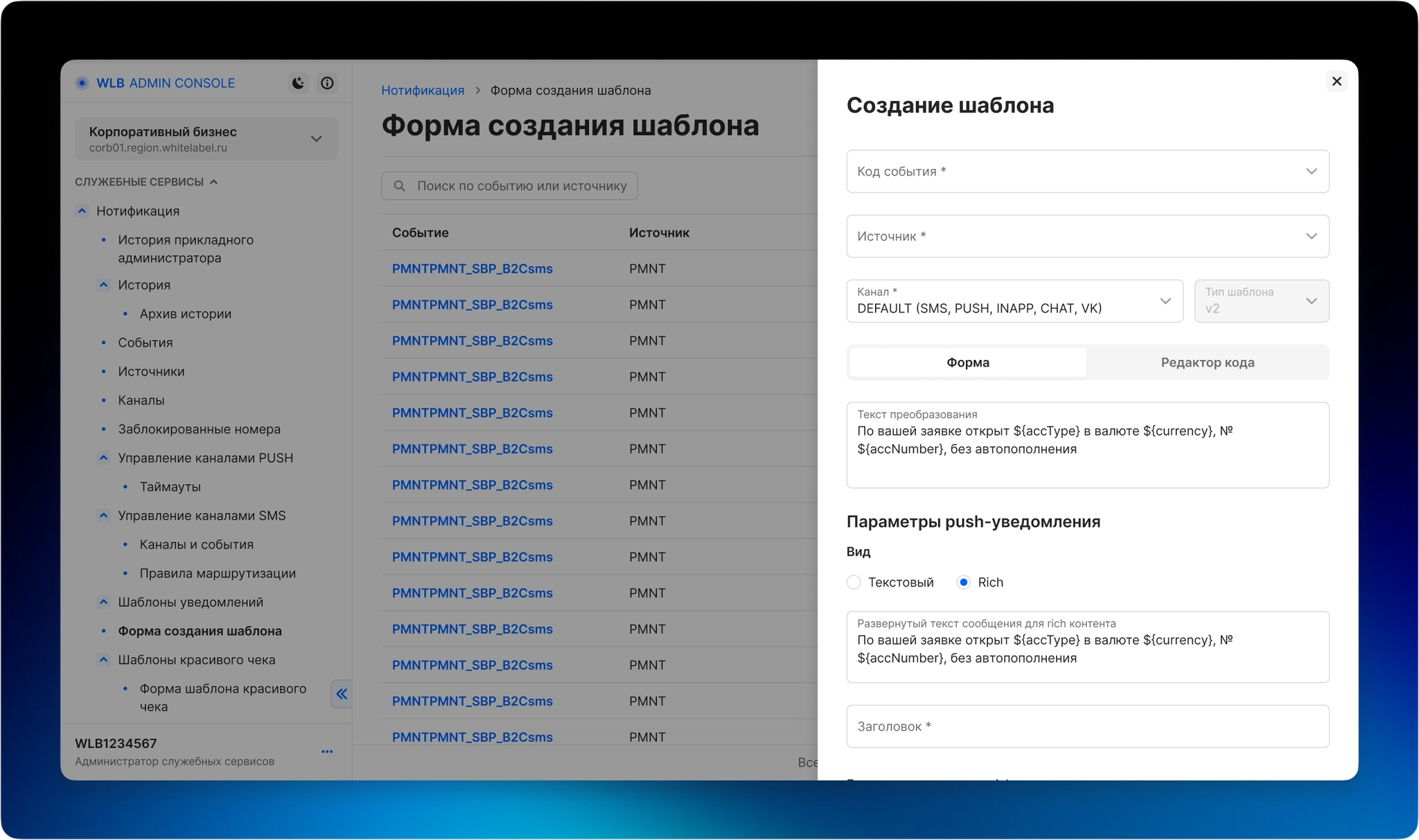Open the info circle icon

(327, 83)
